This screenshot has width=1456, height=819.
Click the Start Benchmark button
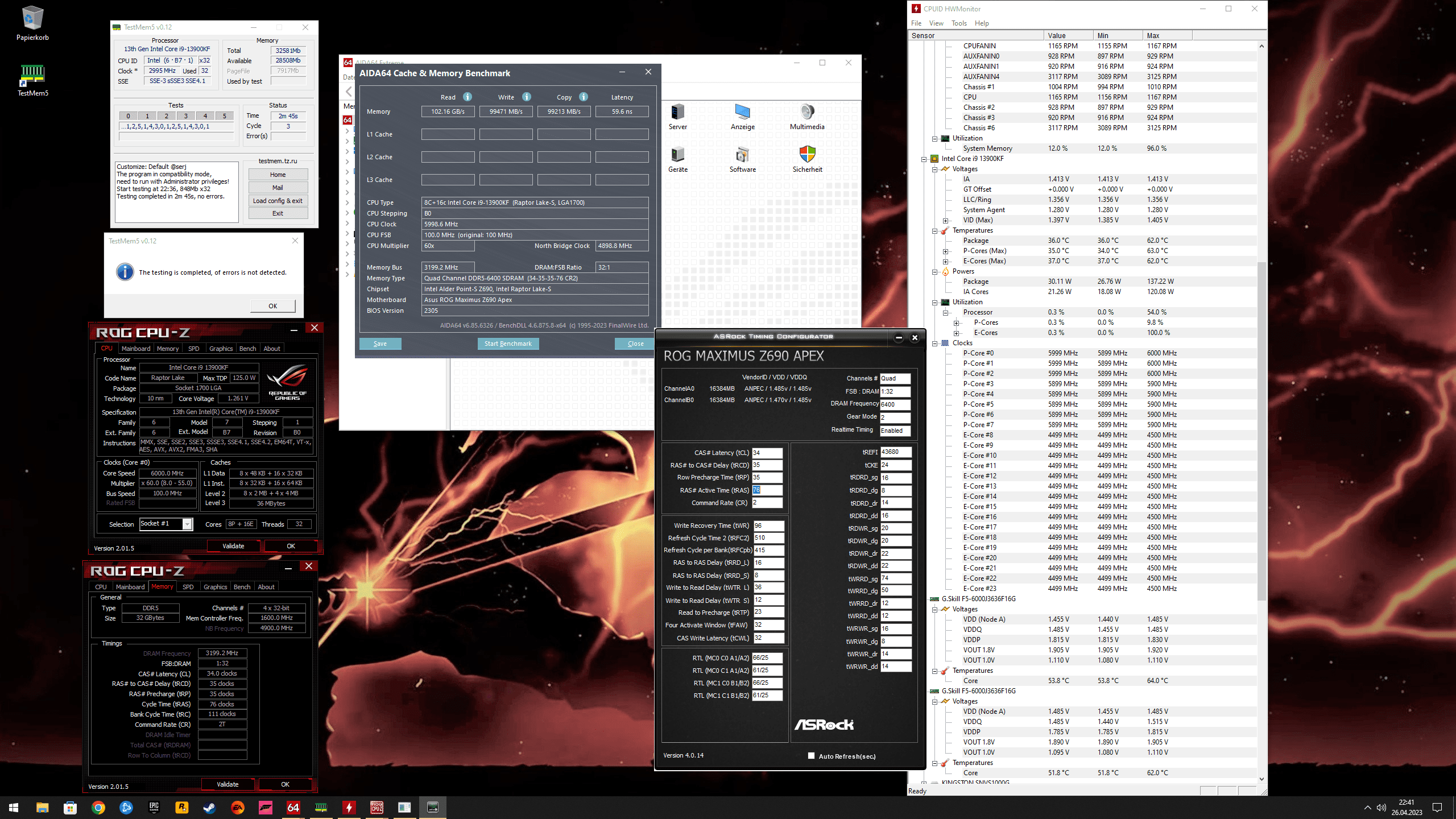click(x=508, y=344)
